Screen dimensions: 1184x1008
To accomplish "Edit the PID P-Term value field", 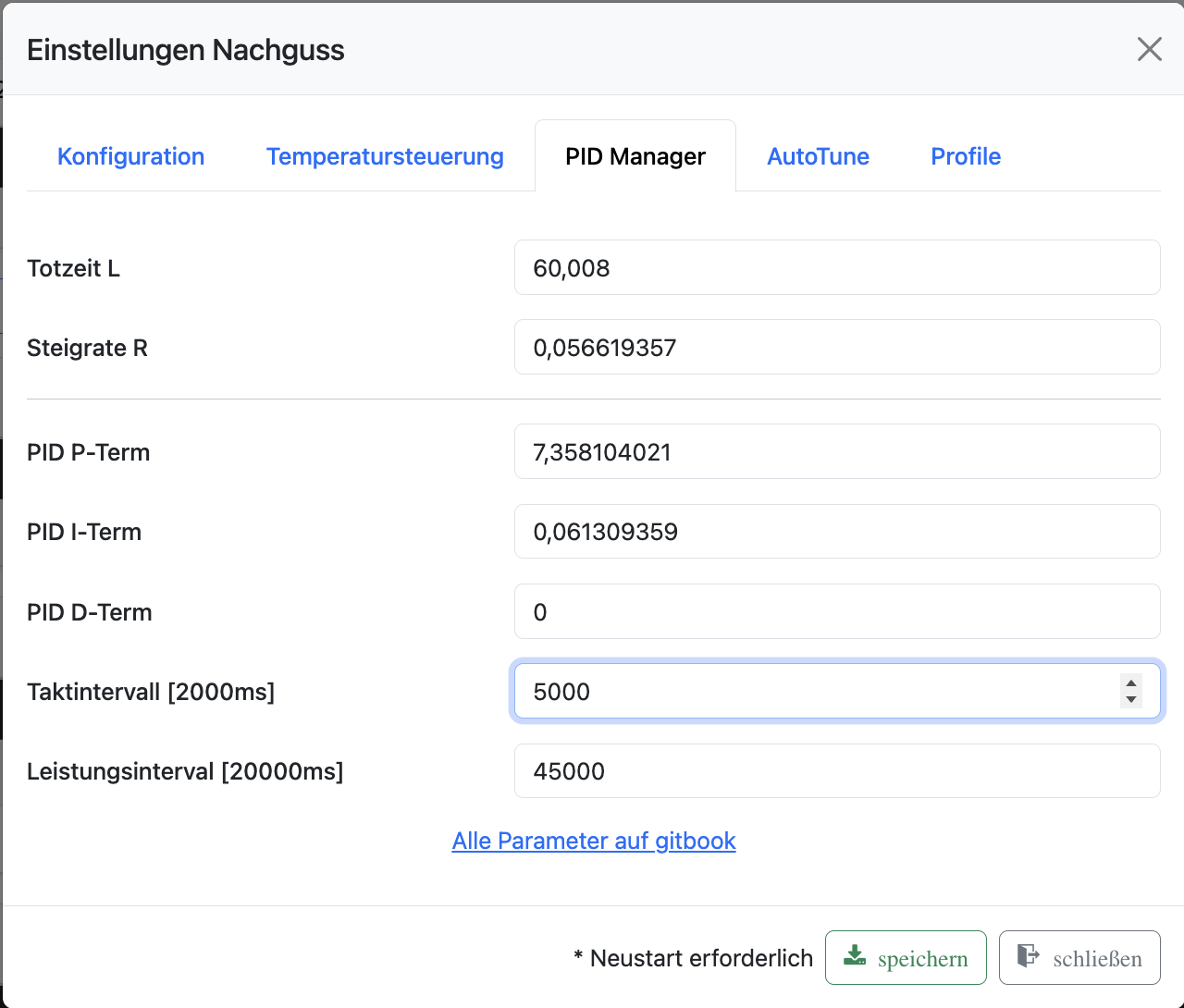I will pyautogui.click(x=836, y=452).
